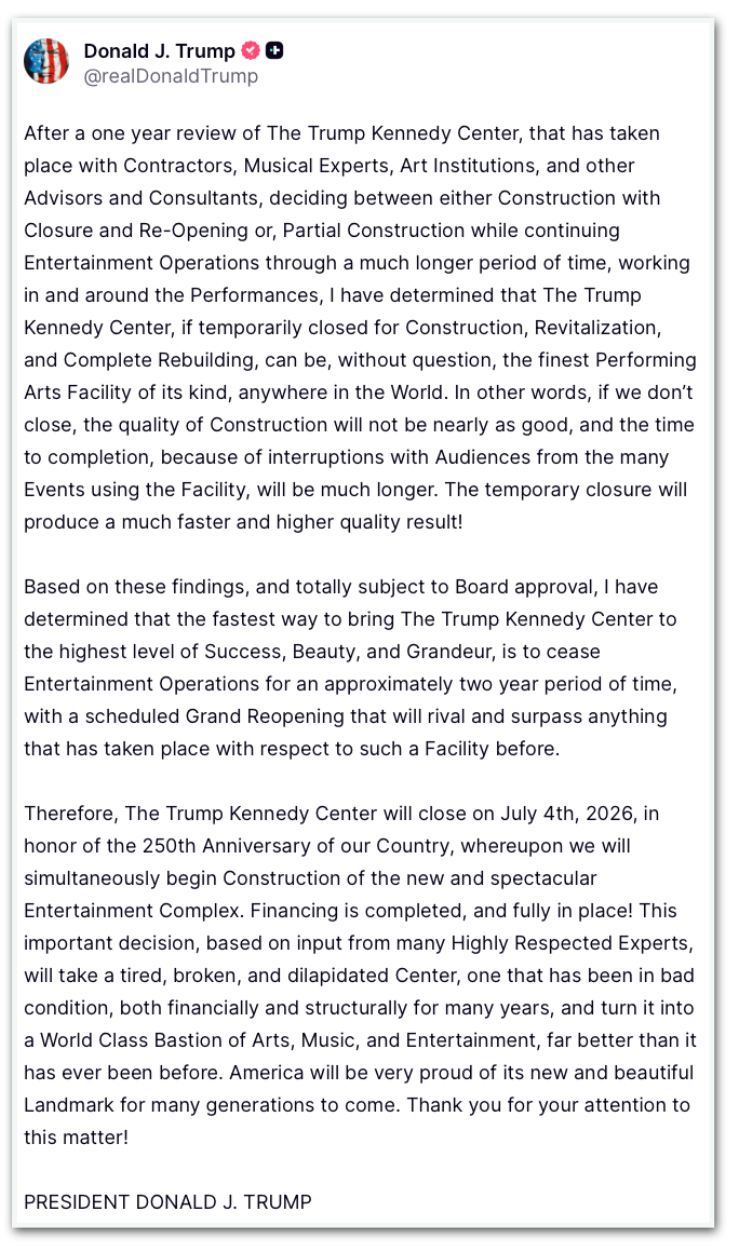The width and height of the screenshot is (730, 1246).
Task: Click the paragraph starting "Based on these findings"
Action: [360, 667]
